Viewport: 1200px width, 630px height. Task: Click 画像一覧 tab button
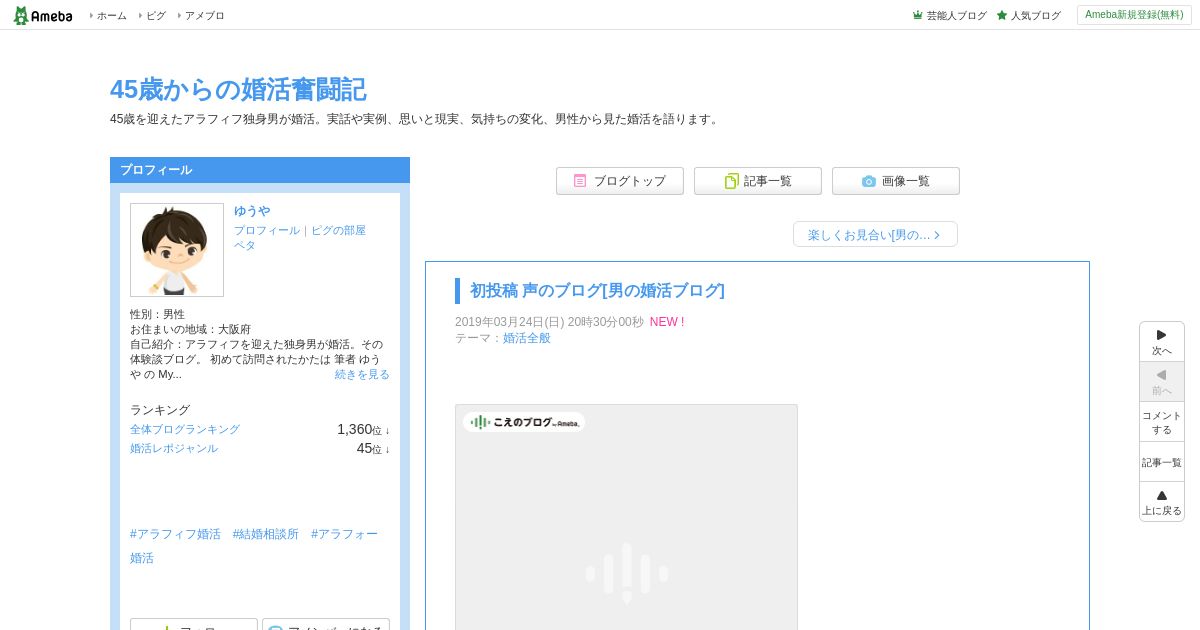[x=896, y=181]
